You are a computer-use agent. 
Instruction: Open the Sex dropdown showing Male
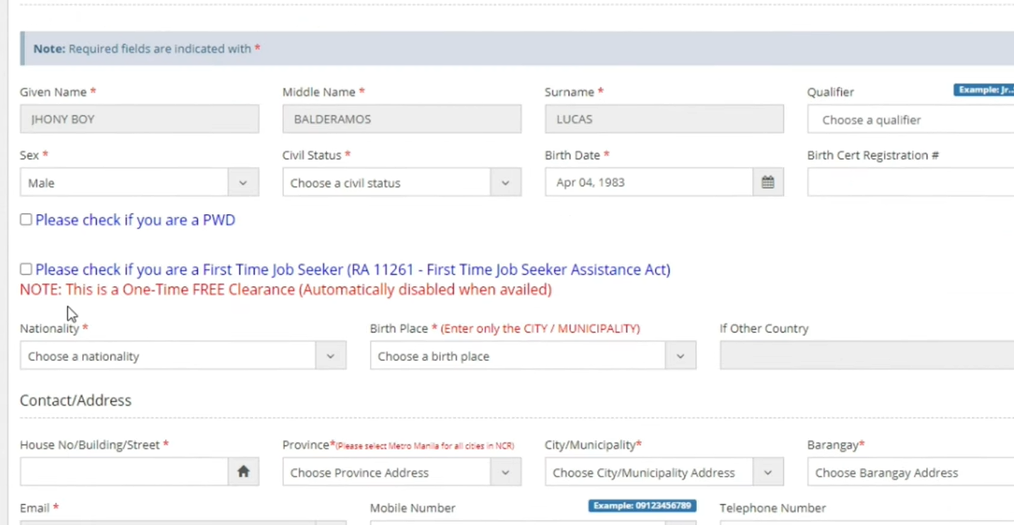139,182
